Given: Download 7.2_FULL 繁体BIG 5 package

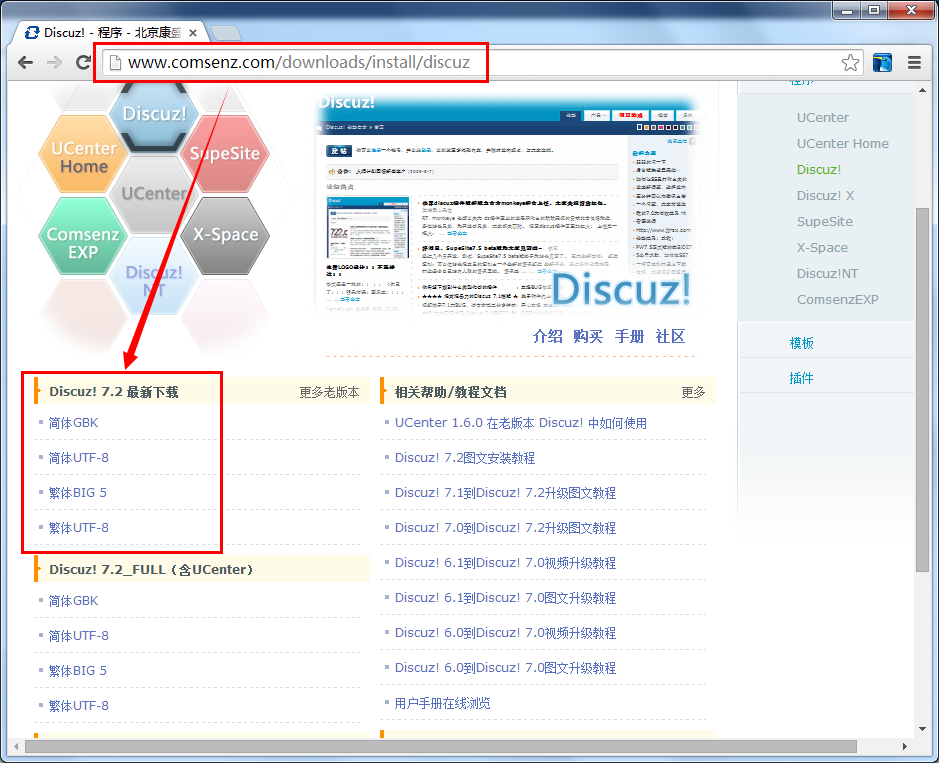Looking at the screenshot, I should click(77, 671).
